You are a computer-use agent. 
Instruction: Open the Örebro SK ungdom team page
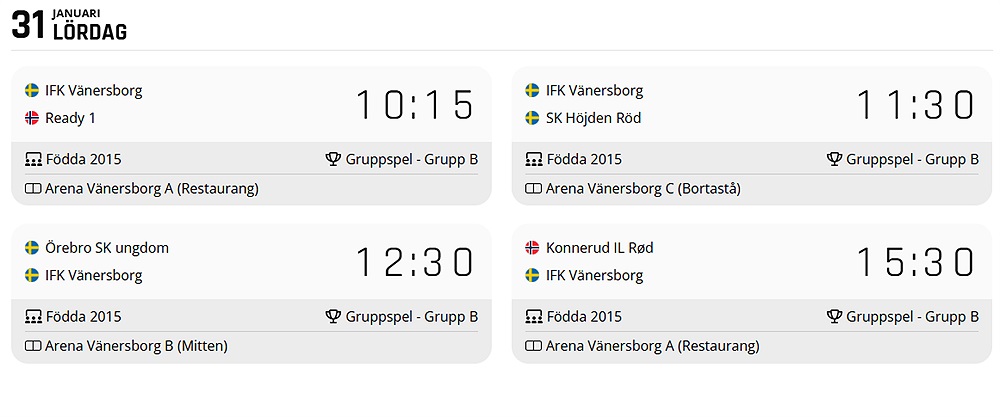[x=107, y=248]
